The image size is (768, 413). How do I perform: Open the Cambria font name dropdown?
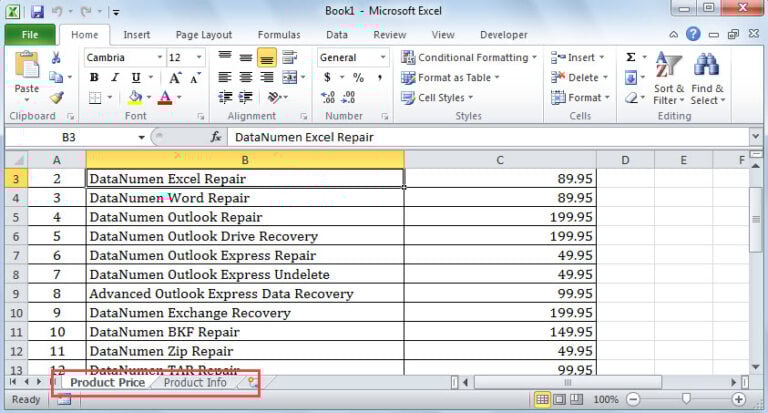point(160,58)
